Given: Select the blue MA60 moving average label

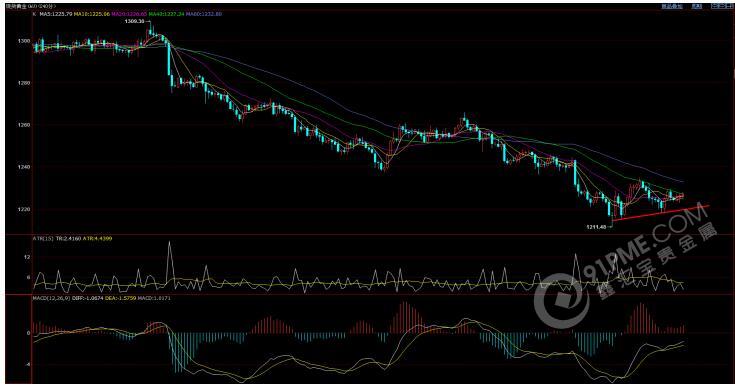Looking at the screenshot, I should (204, 14).
